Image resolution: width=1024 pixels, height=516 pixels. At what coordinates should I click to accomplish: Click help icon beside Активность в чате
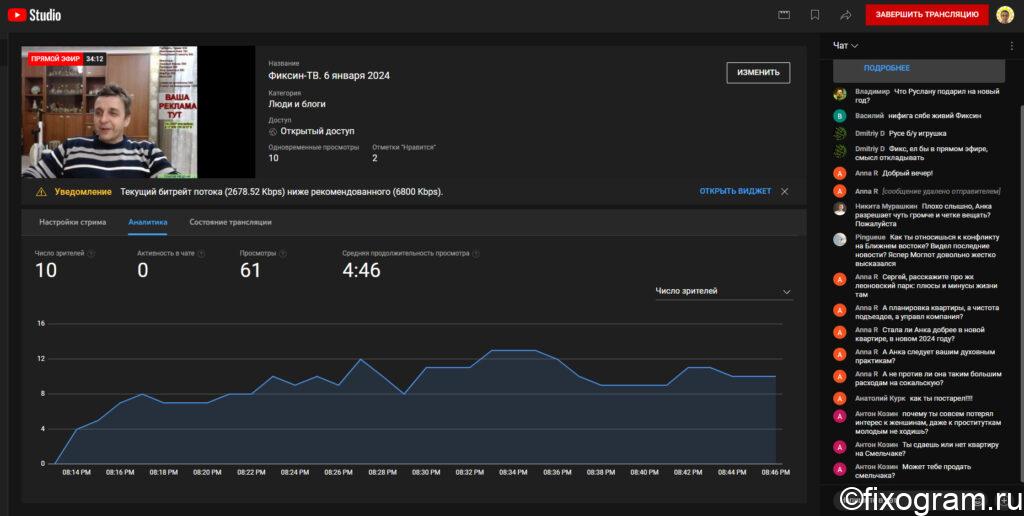click(x=201, y=253)
